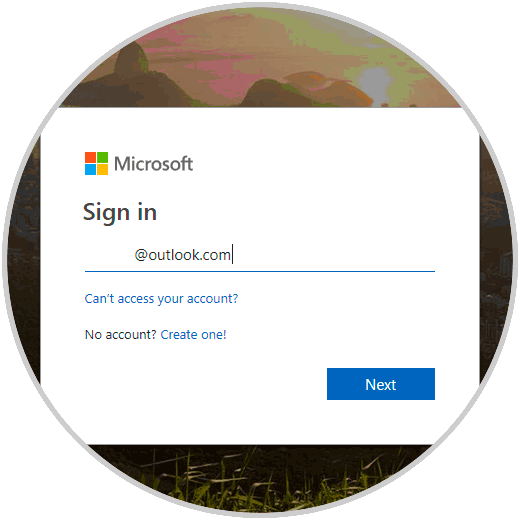Click the Sign in heading

click(x=120, y=212)
